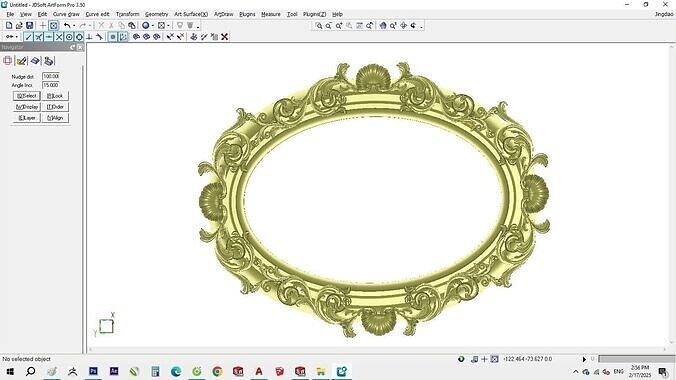The width and height of the screenshot is (676, 380).
Task: Open After Effects from the taskbar
Action: [x=114, y=371]
